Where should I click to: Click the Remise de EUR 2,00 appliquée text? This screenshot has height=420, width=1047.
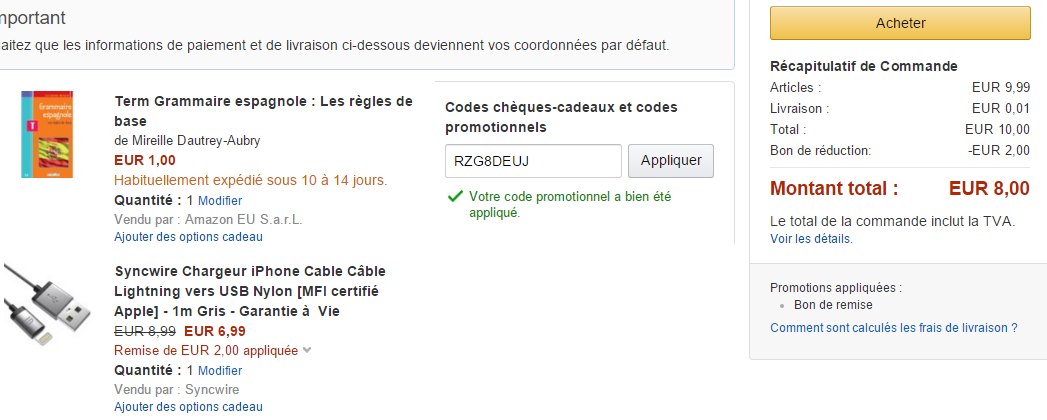(206, 350)
